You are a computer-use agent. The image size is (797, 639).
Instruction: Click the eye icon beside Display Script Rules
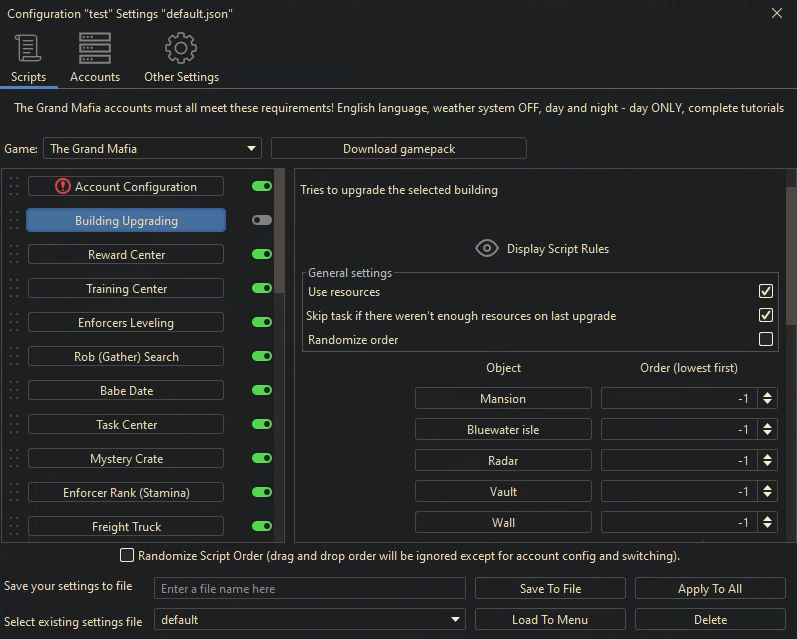(486, 248)
